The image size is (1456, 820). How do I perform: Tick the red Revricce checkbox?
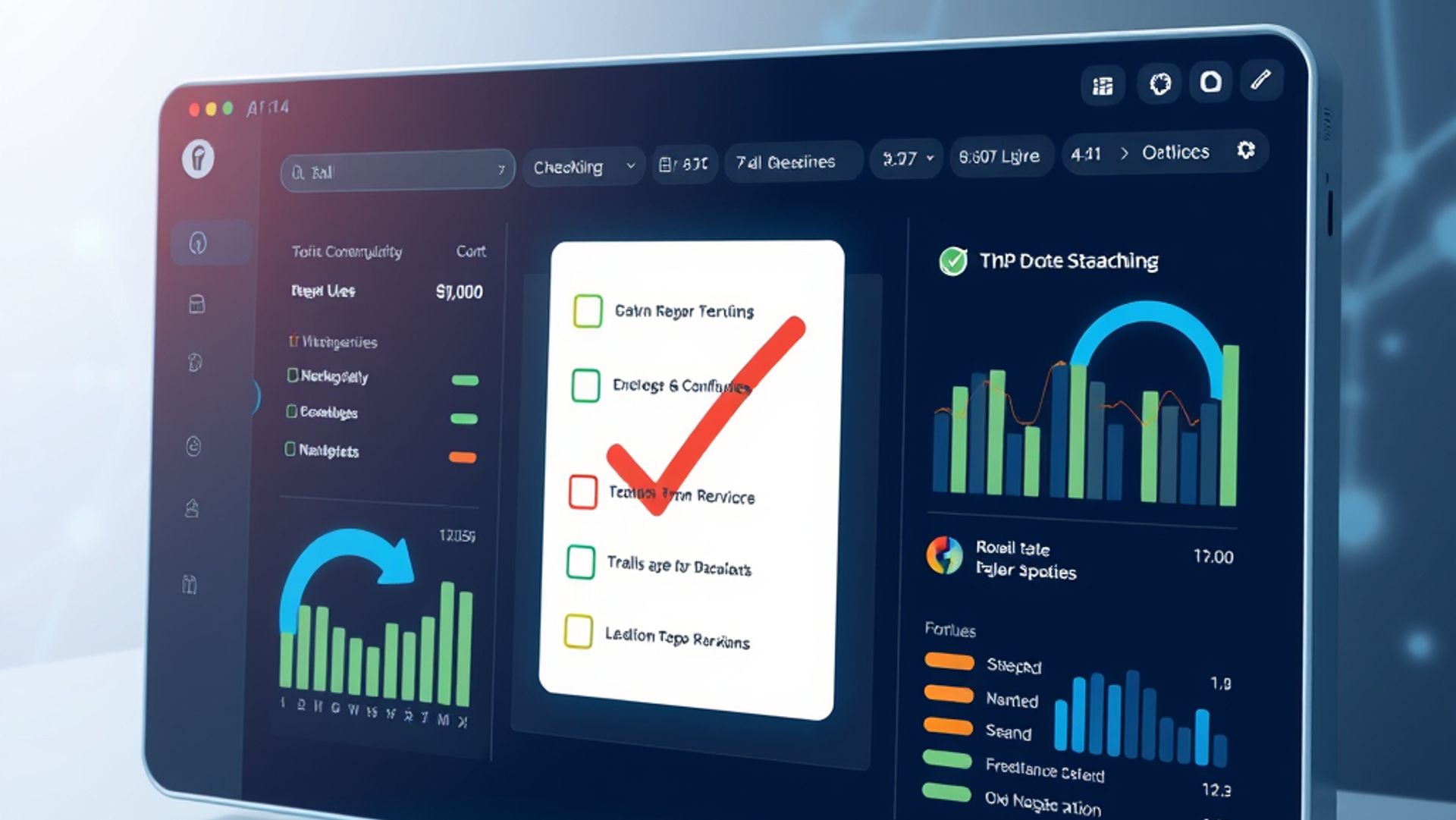583,492
